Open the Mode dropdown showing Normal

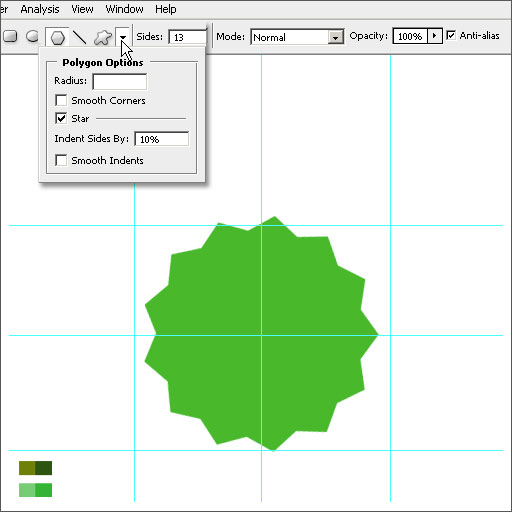[297, 37]
